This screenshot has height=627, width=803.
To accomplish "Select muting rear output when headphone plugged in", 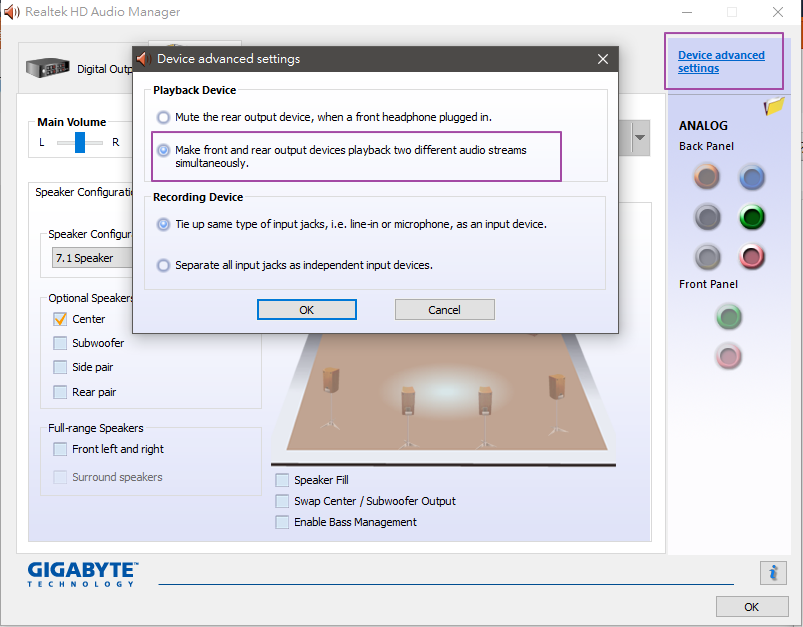I will click(x=163, y=117).
